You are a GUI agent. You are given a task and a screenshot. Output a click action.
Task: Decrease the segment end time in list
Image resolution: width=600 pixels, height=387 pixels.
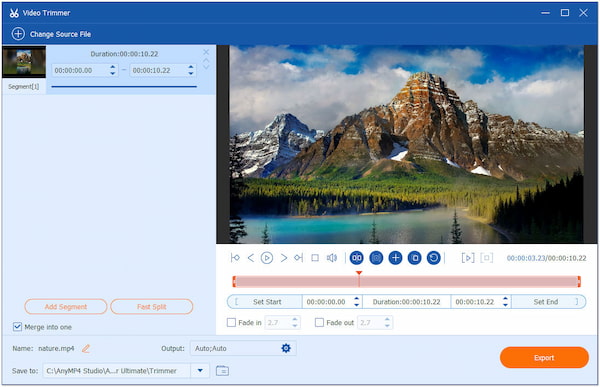(x=191, y=73)
